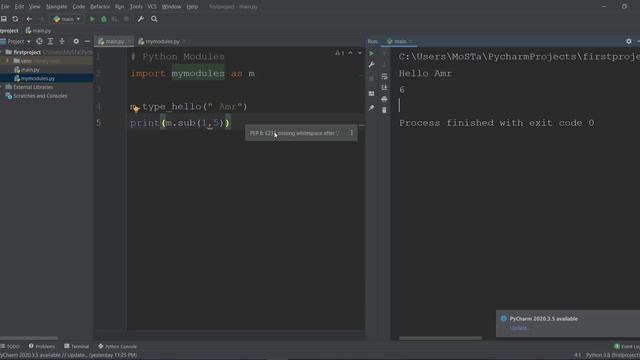Click Collapse All icon in Project panel
Viewport: 640px width, 360px height.
(62, 41)
